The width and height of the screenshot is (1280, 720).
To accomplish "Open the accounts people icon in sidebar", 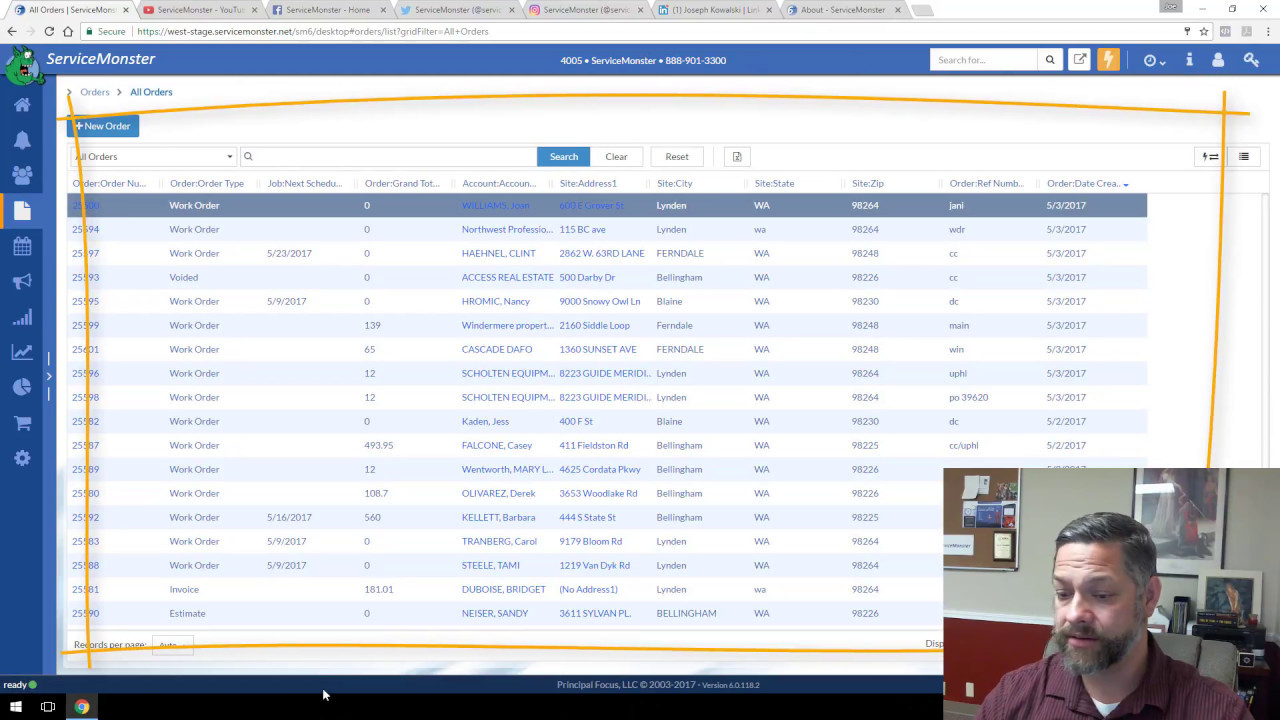I will 22,175.
